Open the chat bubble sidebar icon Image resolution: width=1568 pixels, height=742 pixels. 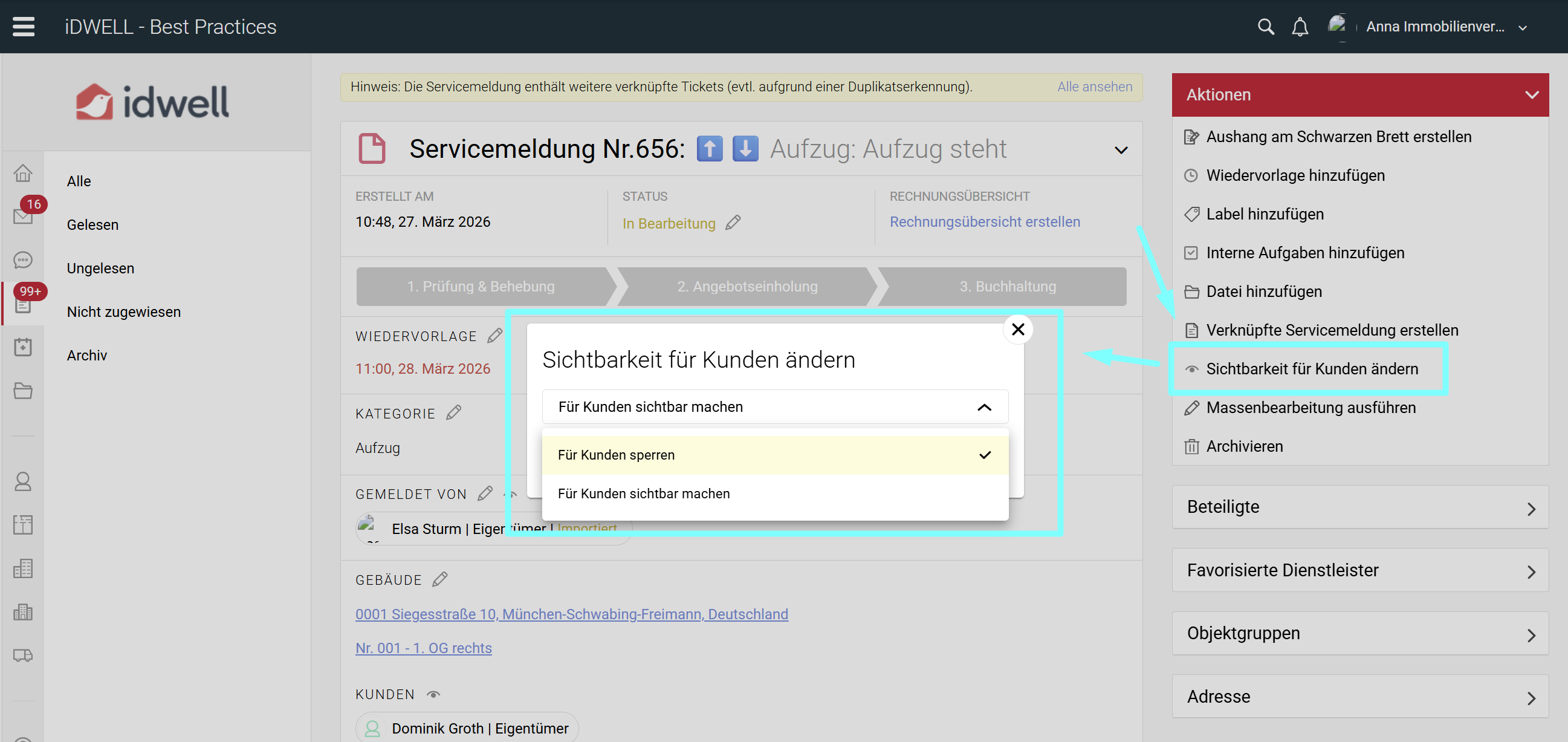click(23, 260)
